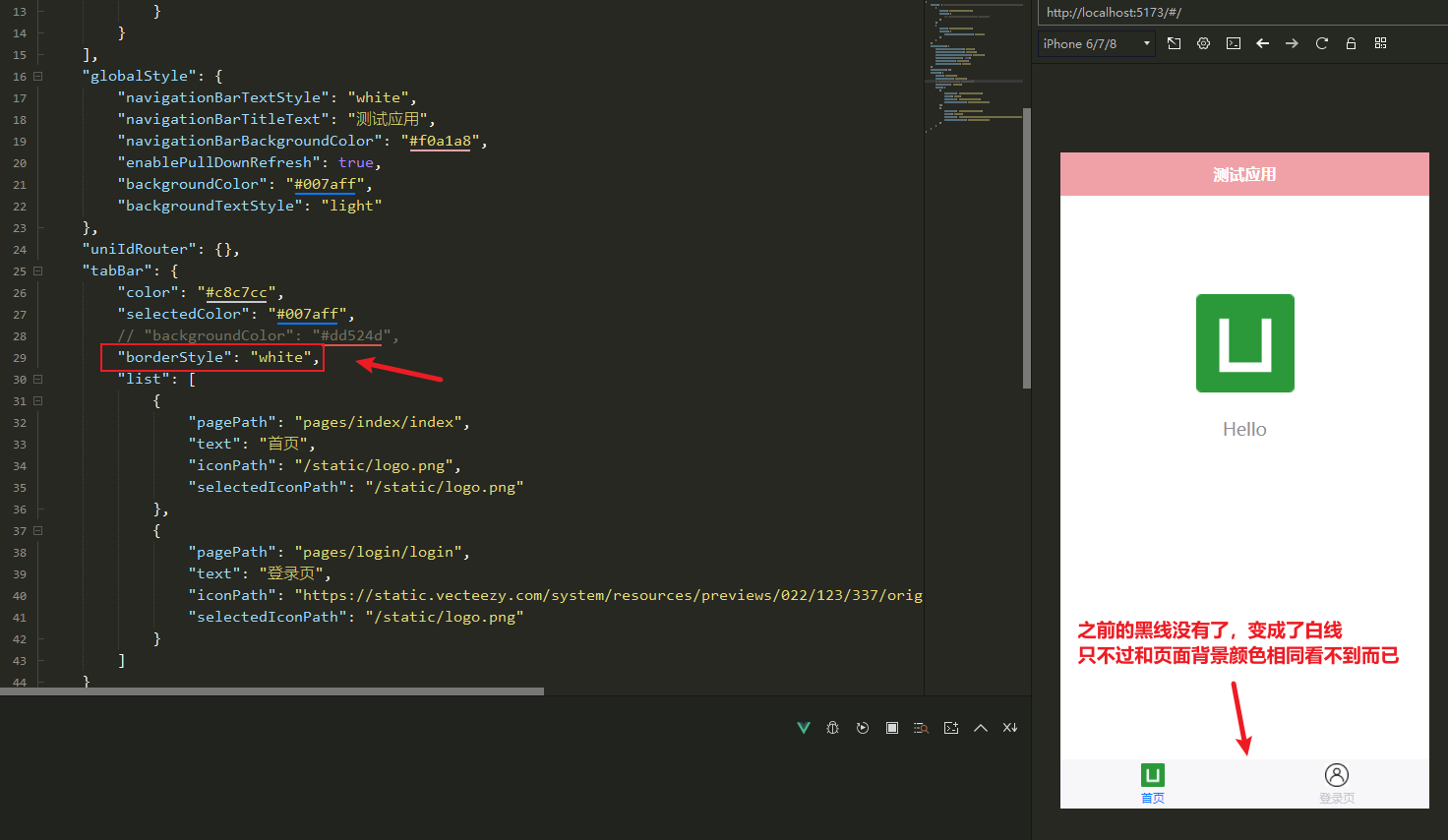
Task: Go back in the built-in browser
Action: click(1263, 43)
